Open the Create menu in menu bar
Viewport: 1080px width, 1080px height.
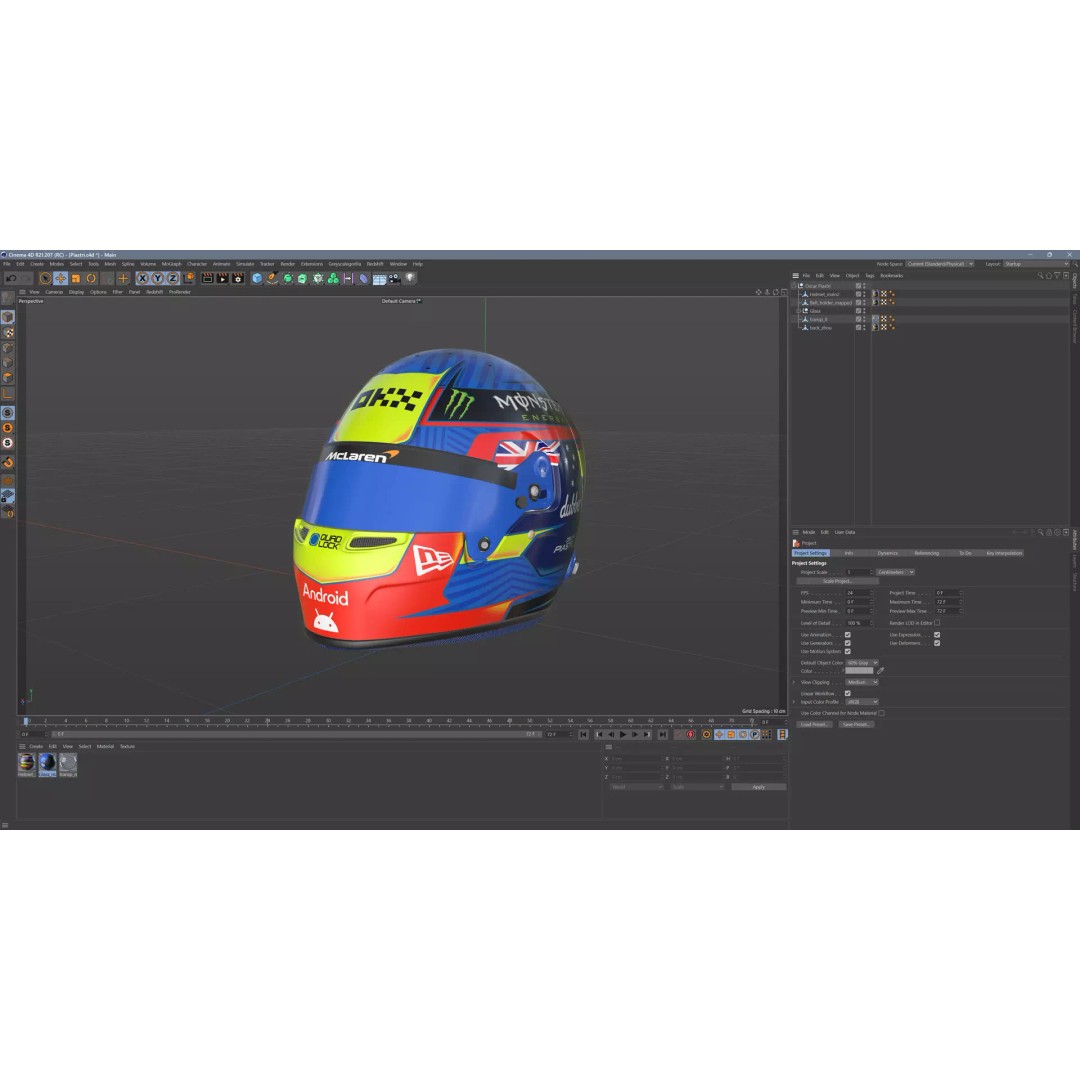pyautogui.click(x=37, y=264)
